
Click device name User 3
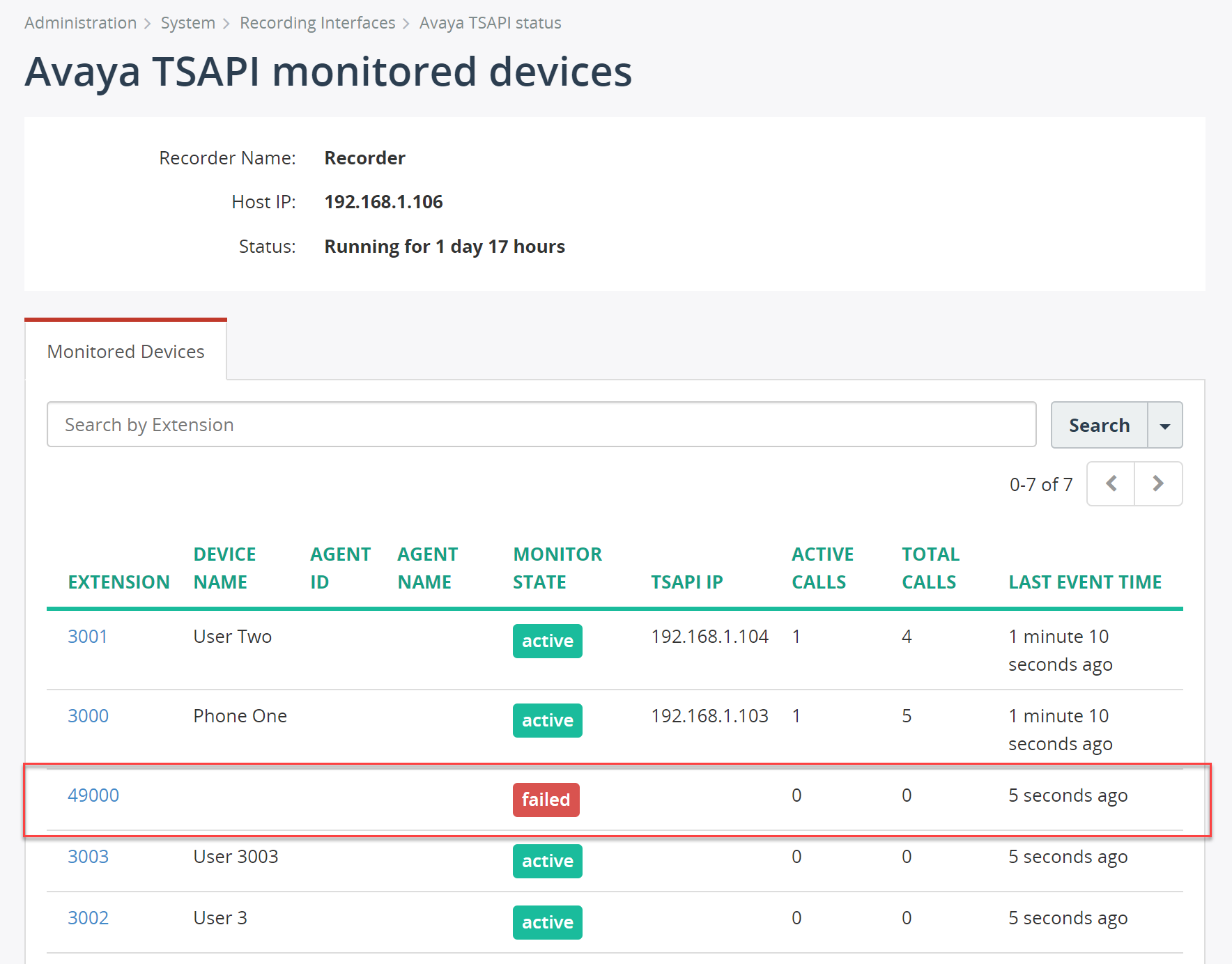click(220, 918)
